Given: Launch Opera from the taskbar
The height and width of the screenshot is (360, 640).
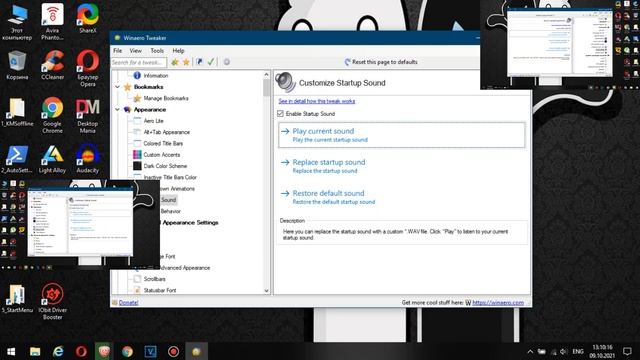Looking at the screenshot, I should 81,351.
